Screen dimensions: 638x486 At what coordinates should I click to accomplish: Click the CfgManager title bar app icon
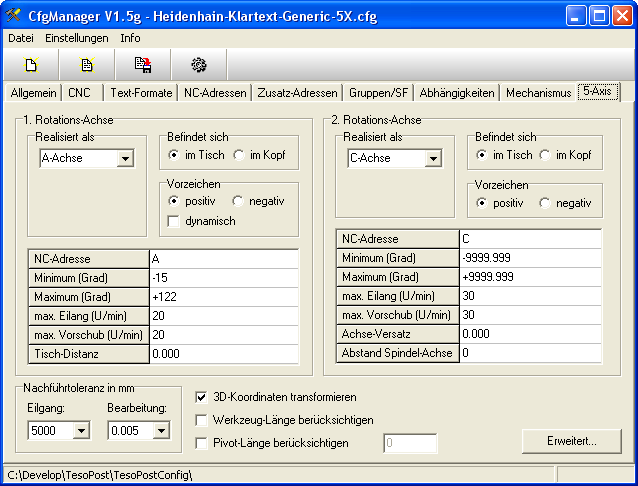(x=14, y=15)
